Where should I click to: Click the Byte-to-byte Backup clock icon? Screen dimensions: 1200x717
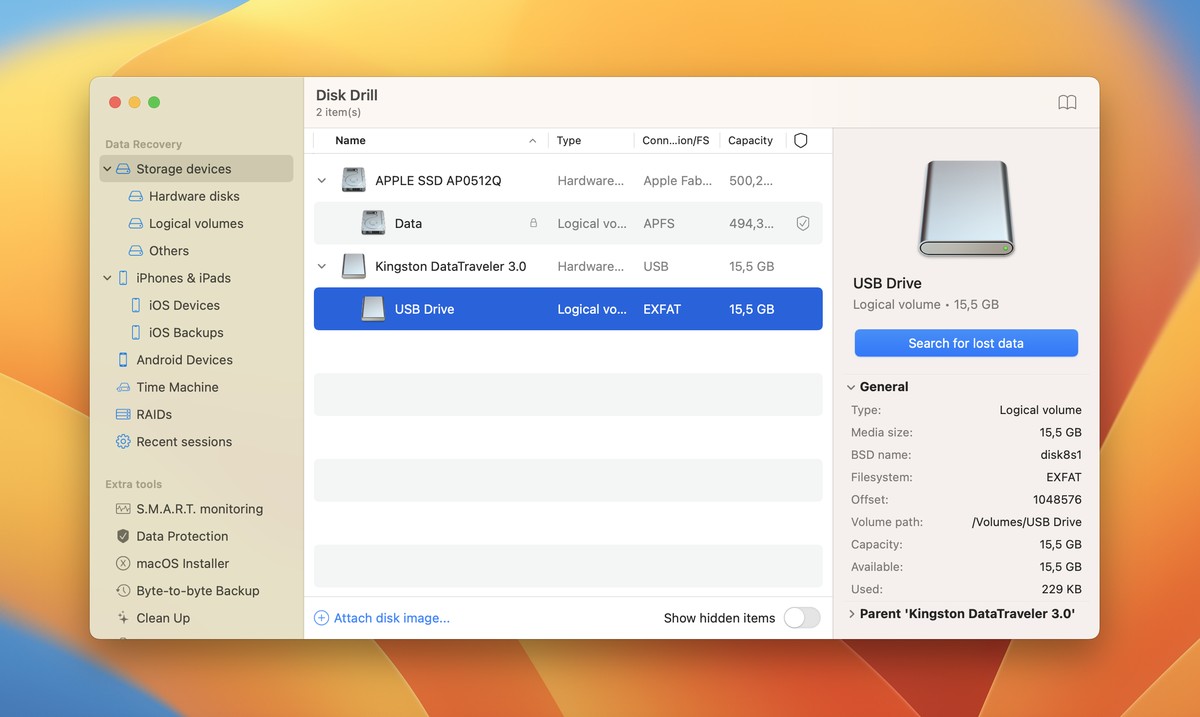123,591
